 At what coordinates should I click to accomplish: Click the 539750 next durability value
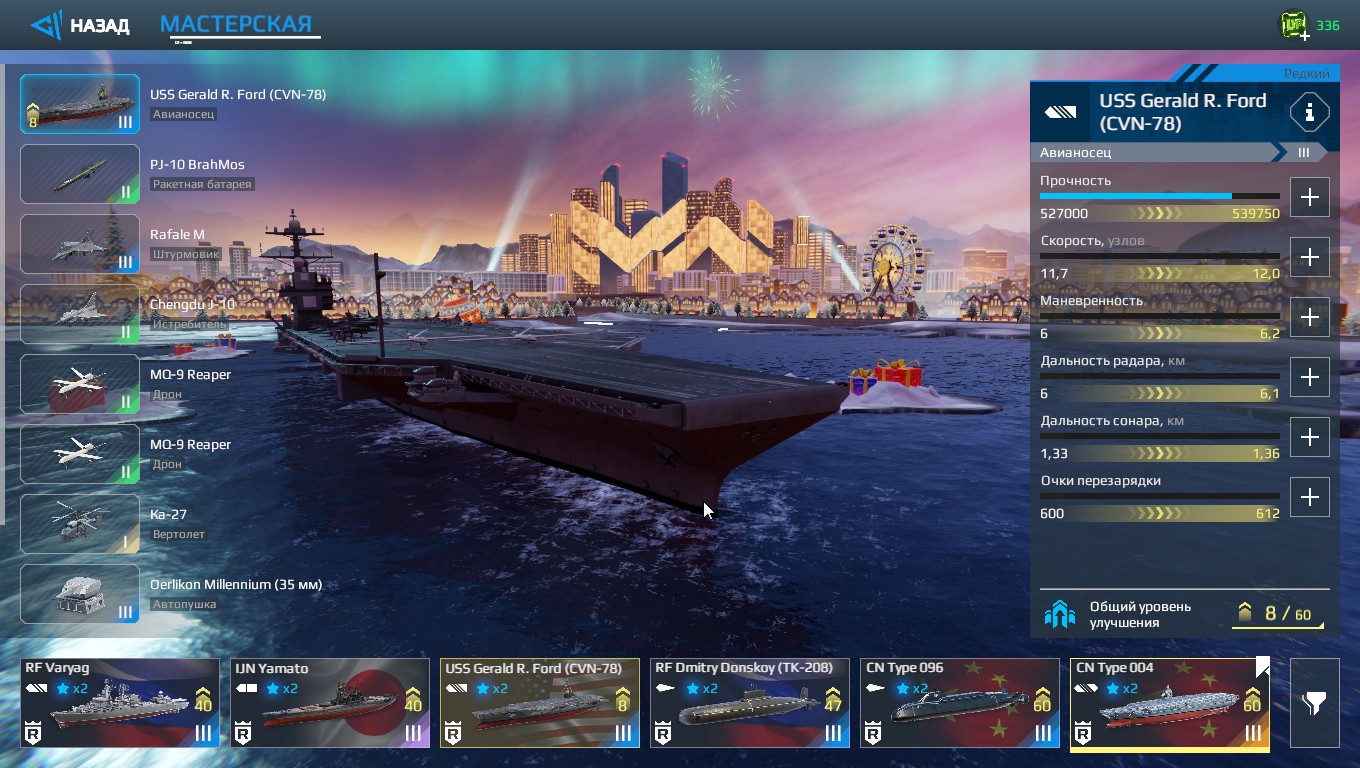(1255, 214)
